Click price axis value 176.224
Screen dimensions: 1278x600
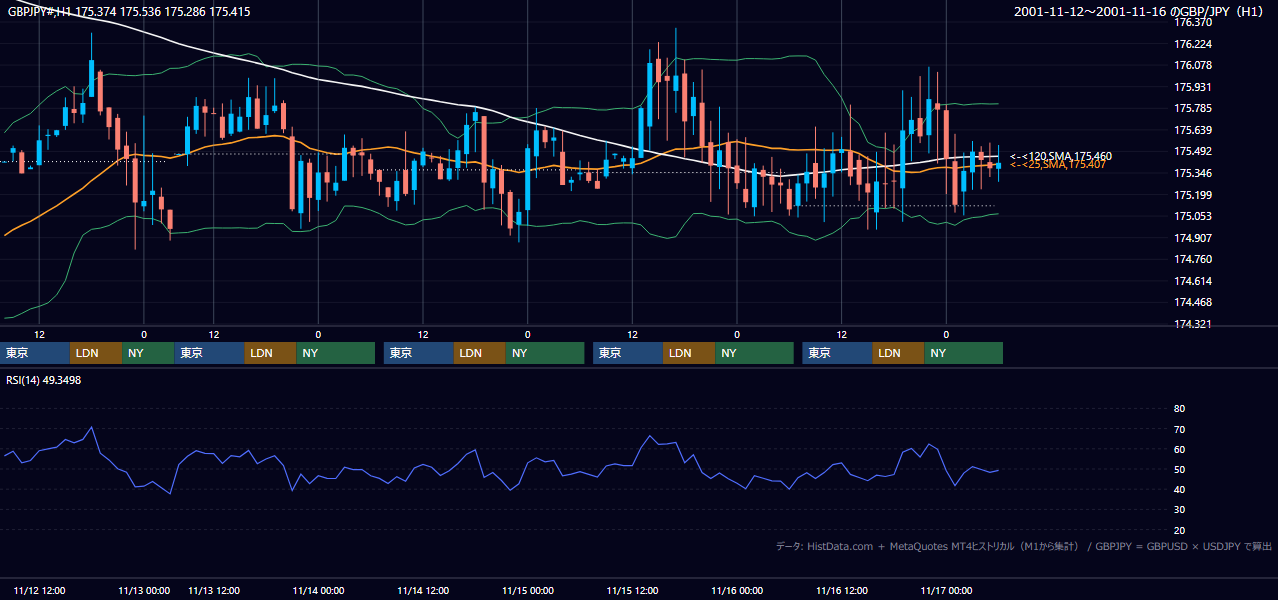point(1193,44)
